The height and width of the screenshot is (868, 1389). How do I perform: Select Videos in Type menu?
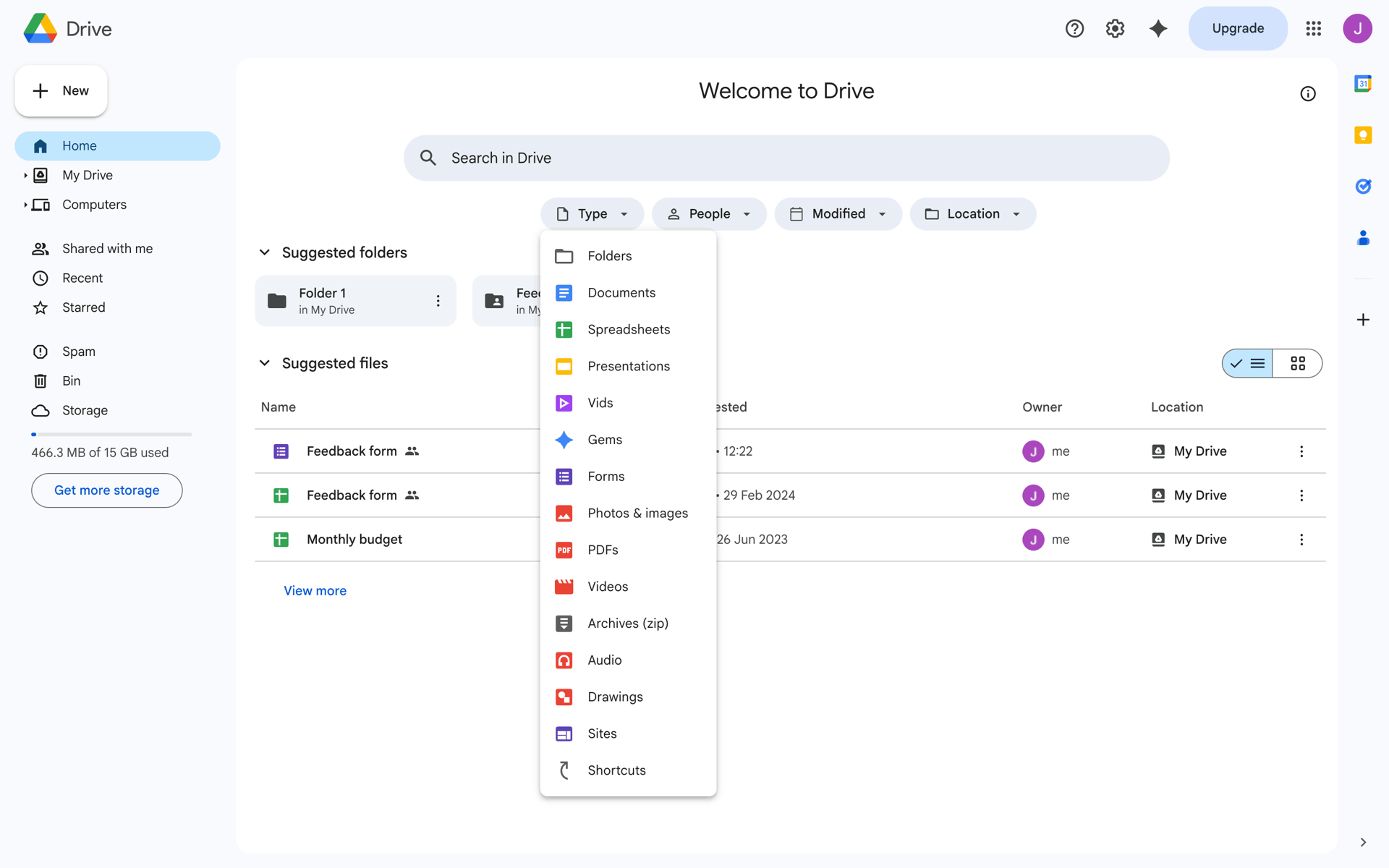[628, 587]
